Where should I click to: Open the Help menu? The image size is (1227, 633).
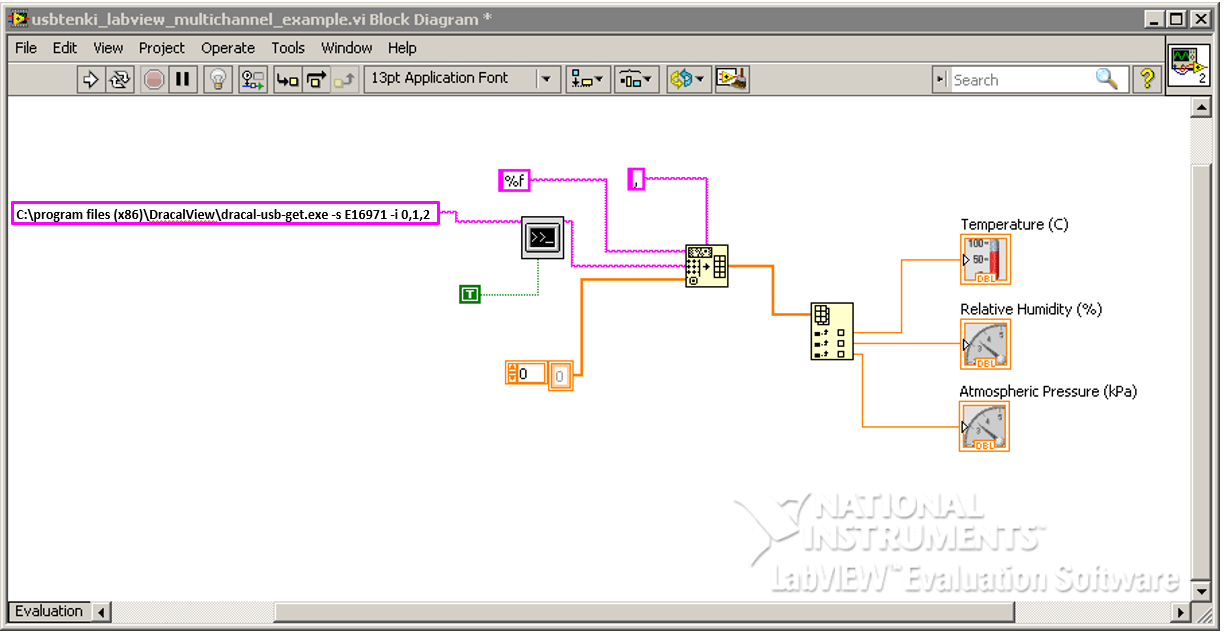pos(402,48)
